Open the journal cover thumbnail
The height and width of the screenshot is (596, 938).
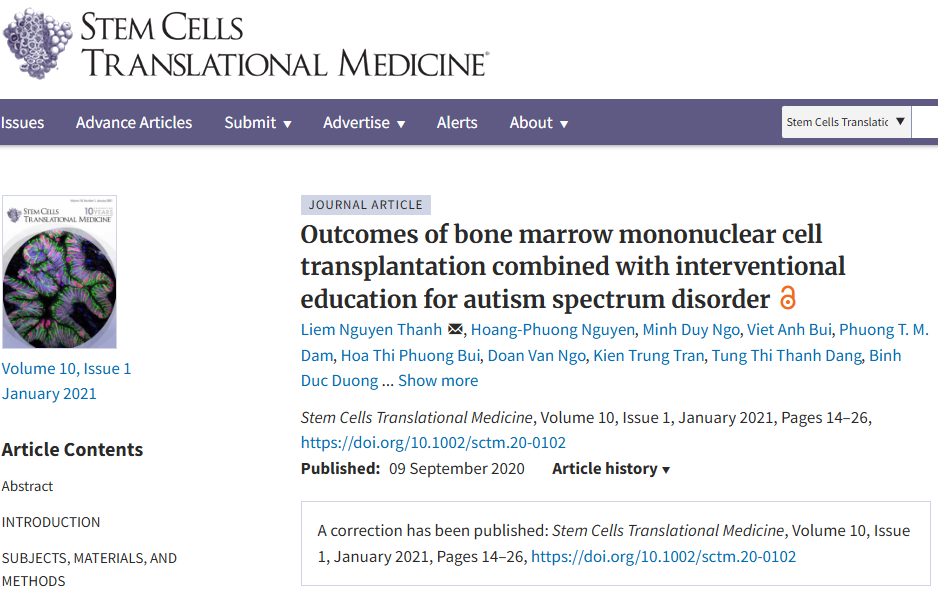click(x=60, y=272)
